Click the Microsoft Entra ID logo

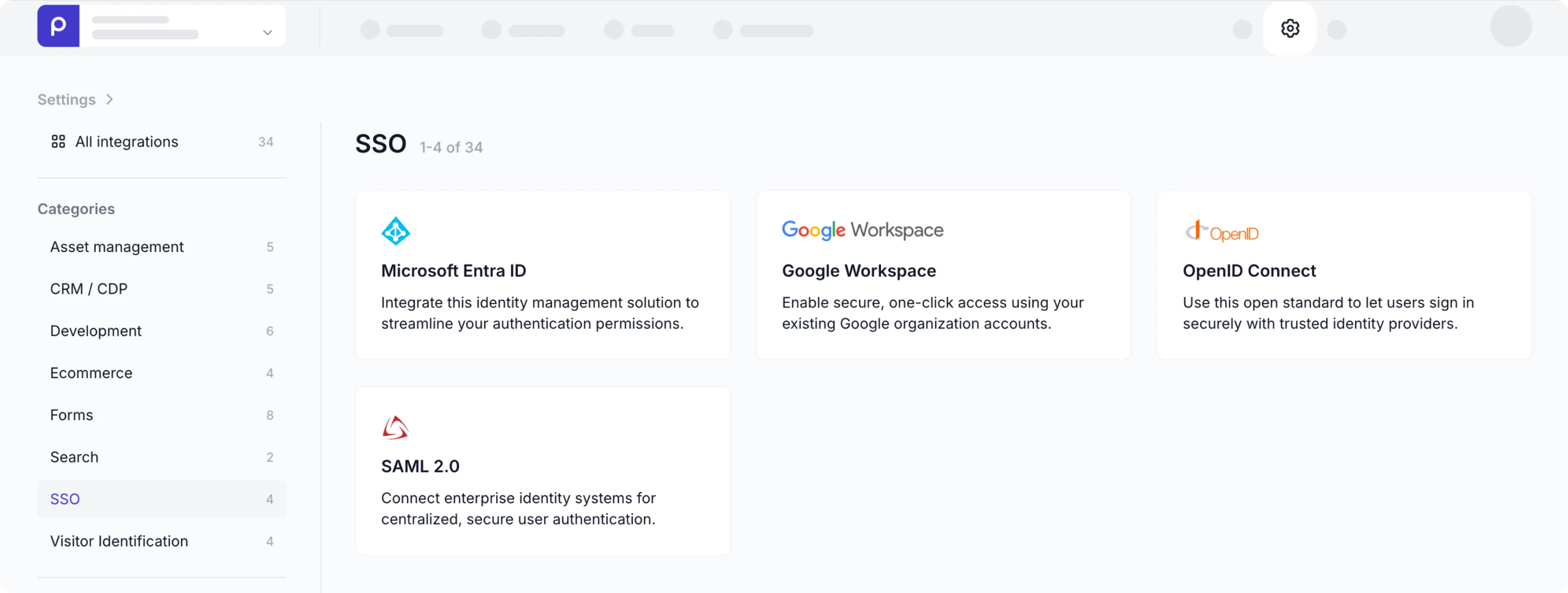[396, 231]
